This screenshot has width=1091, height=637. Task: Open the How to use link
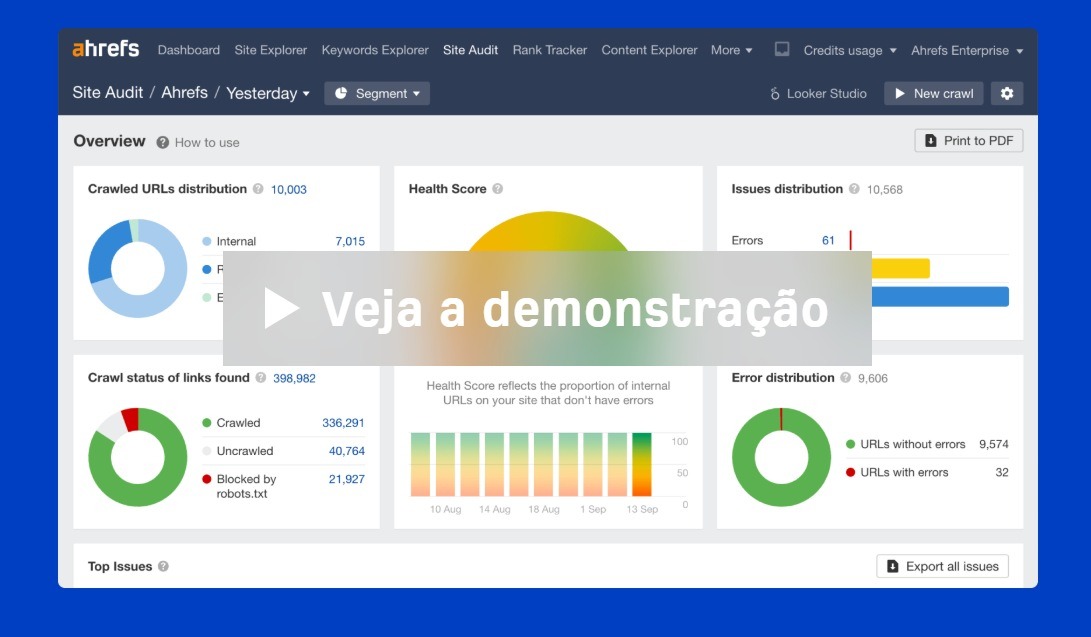point(207,143)
